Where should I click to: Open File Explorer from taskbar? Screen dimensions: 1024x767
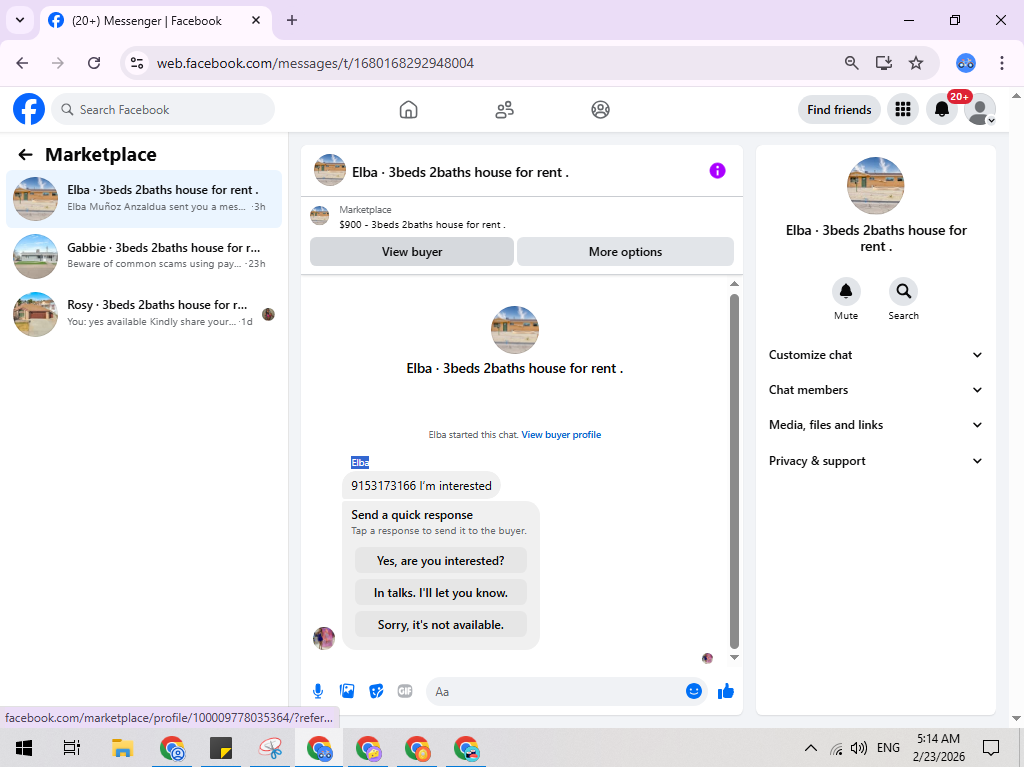pyautogui.click(x=122, y=748)
